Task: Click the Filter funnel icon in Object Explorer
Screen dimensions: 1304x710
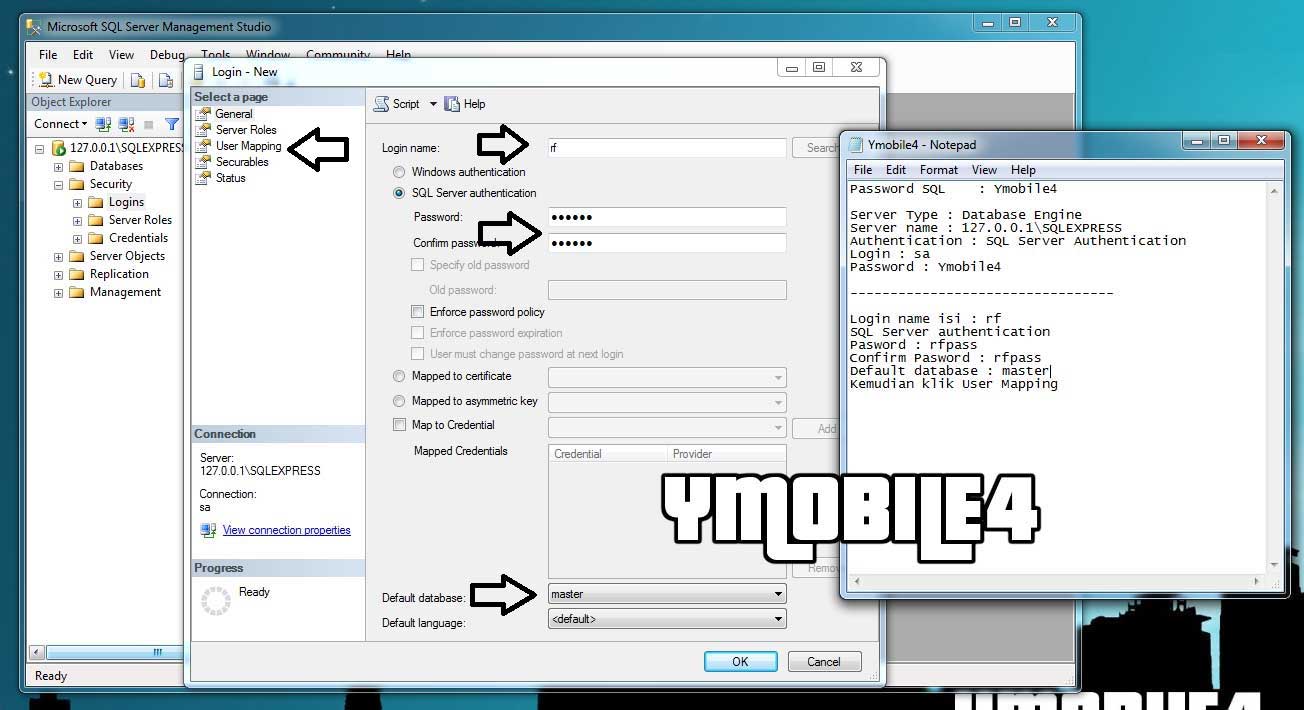Action: pos(172,124)
